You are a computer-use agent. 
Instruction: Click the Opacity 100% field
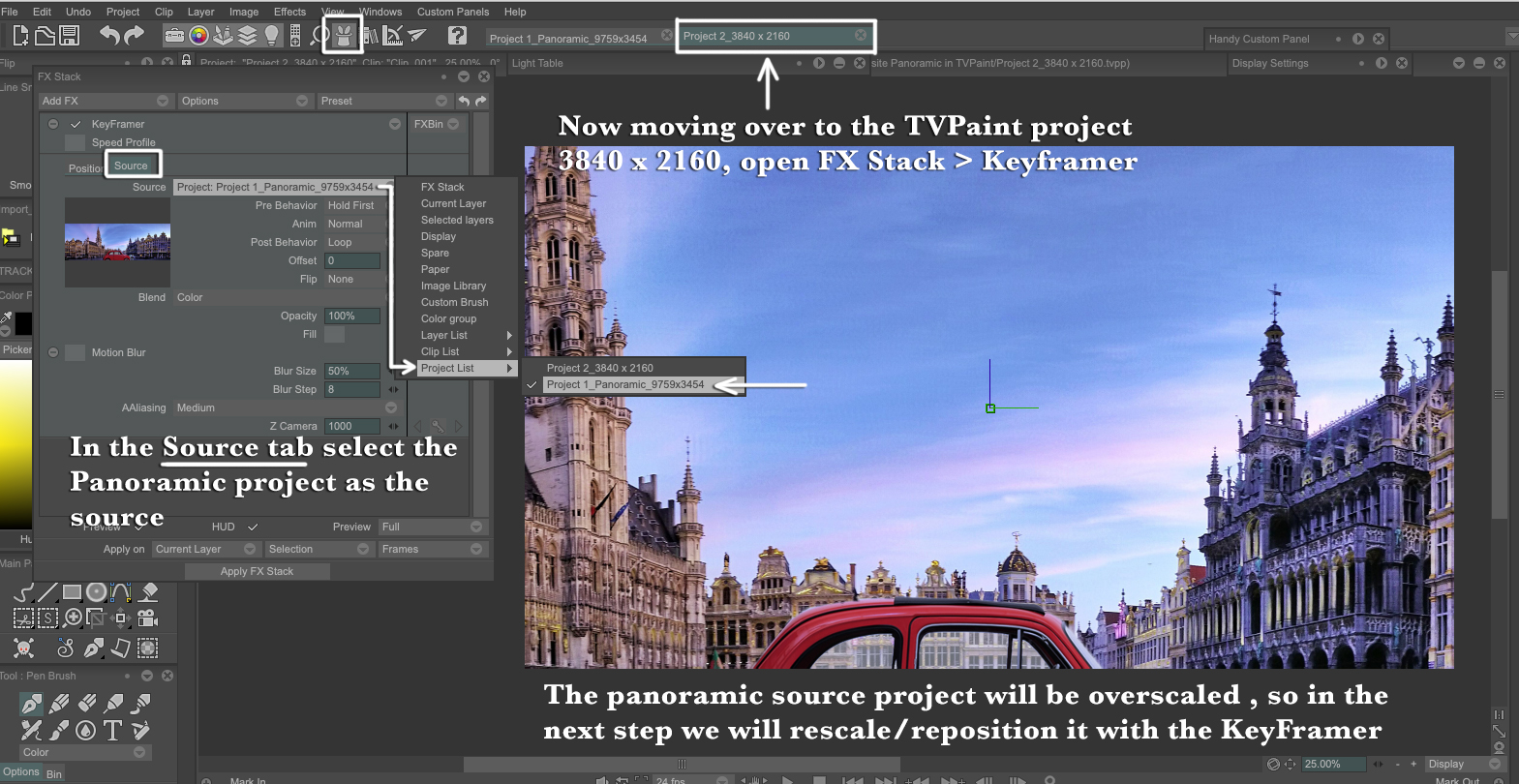coord(352,316)
